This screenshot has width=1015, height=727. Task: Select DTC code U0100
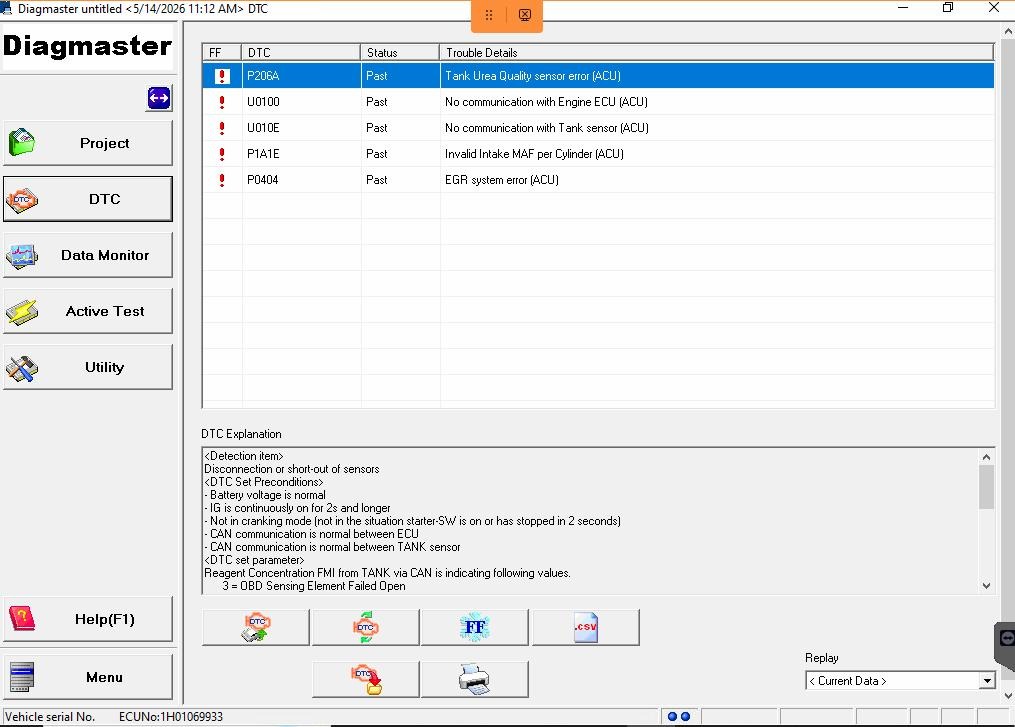tap(263, 102)
